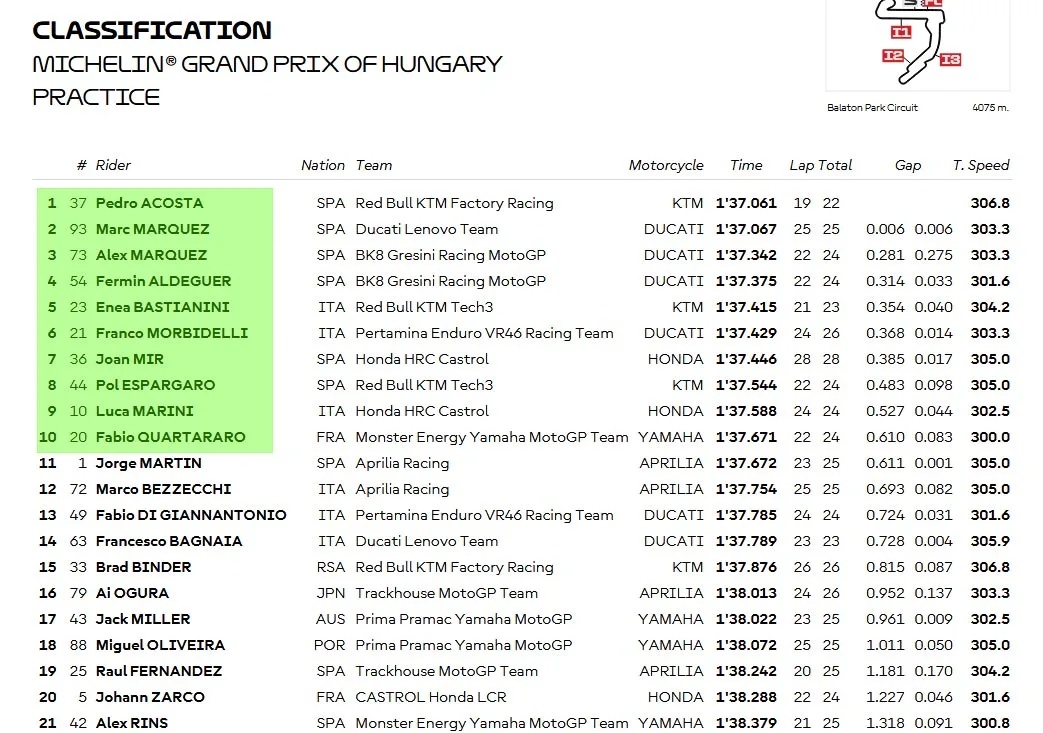Select the Balaton Park Circuit map thumbnail
1043x733 pixels.
(x=917, y=45)
